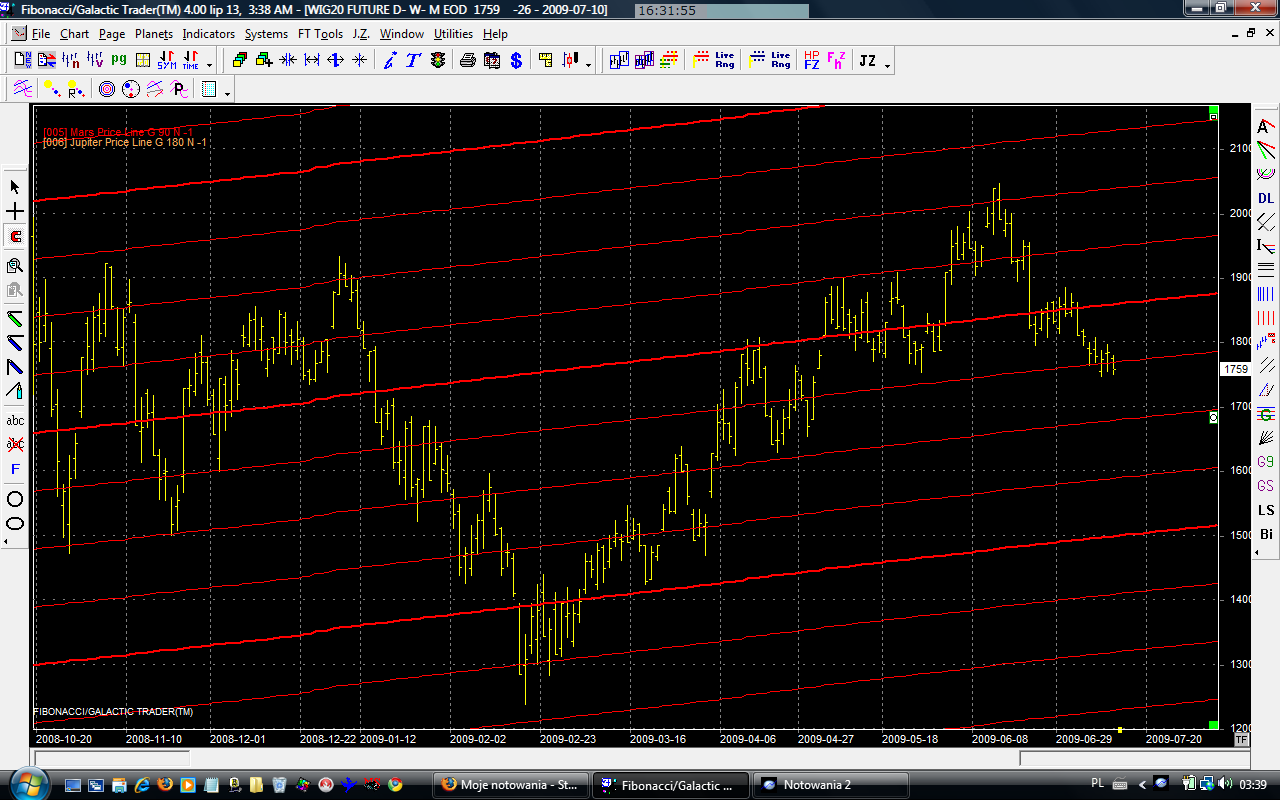Toggle the red magnet snap tool
The width and height of the screenshot is (1280, 800).
pos(15,237)
